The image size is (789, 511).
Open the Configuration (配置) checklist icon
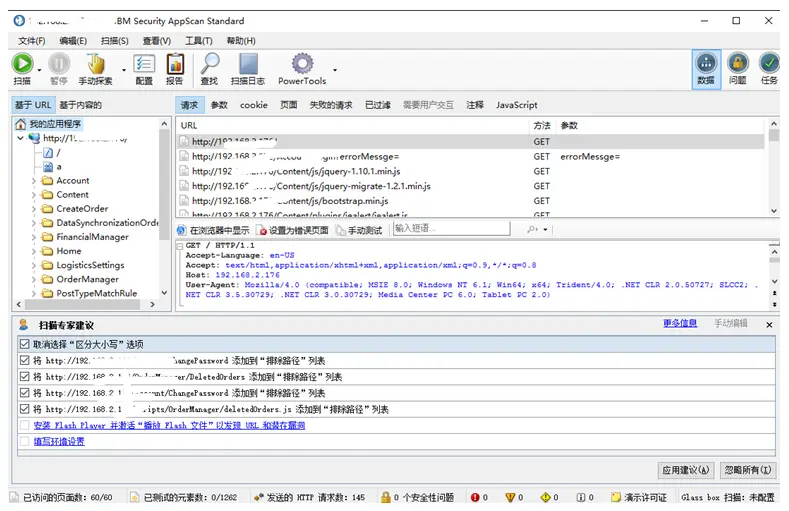(x=144, y=64)
